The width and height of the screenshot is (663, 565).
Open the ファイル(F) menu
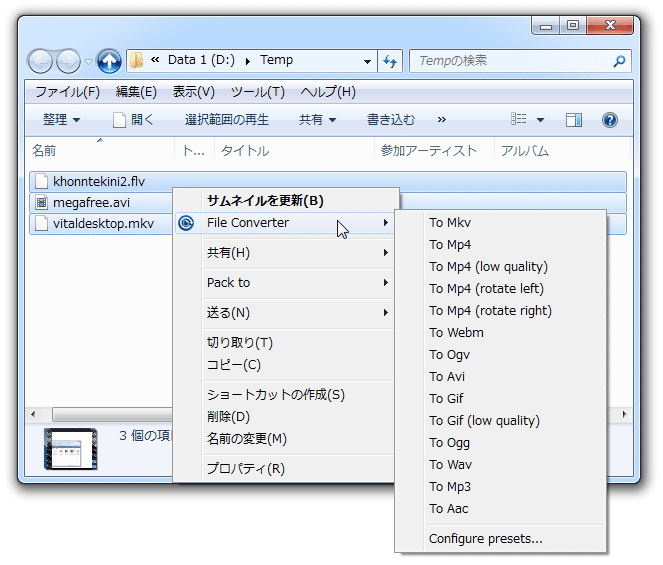coord(67,92)
